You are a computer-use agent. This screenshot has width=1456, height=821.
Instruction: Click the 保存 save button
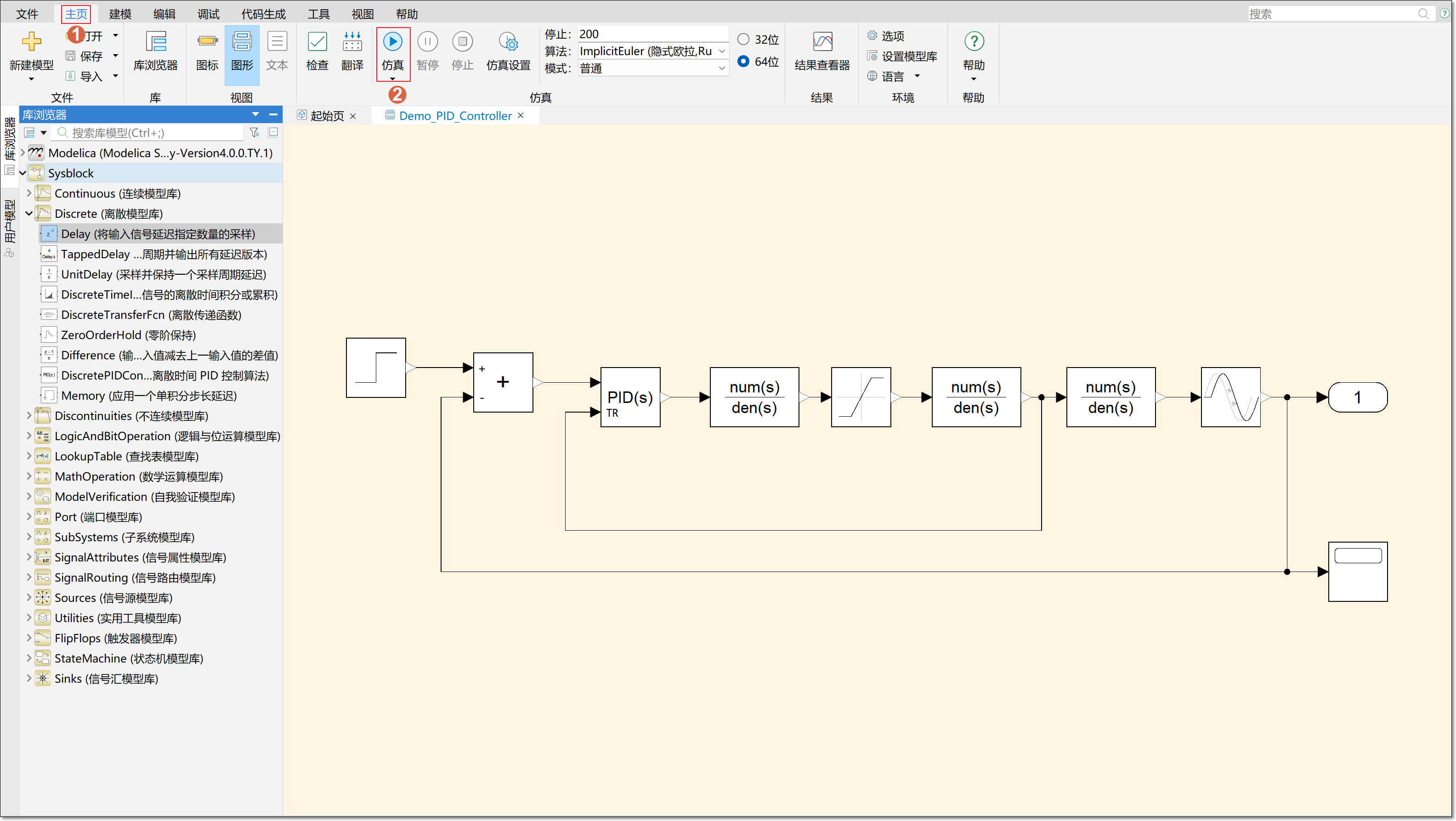(x=91, y=56)
